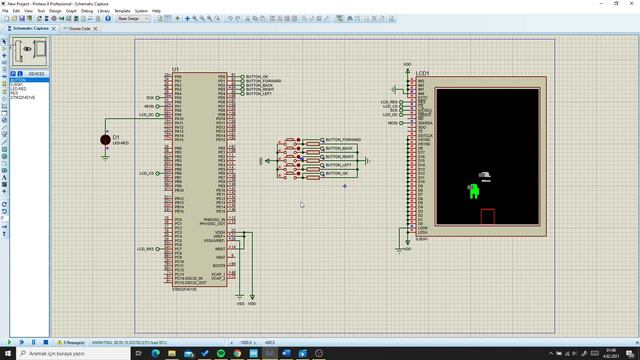Open Google Chrome from the taskbar
Viewport: 640px width, 360px height.
click(x=237, y=353)
